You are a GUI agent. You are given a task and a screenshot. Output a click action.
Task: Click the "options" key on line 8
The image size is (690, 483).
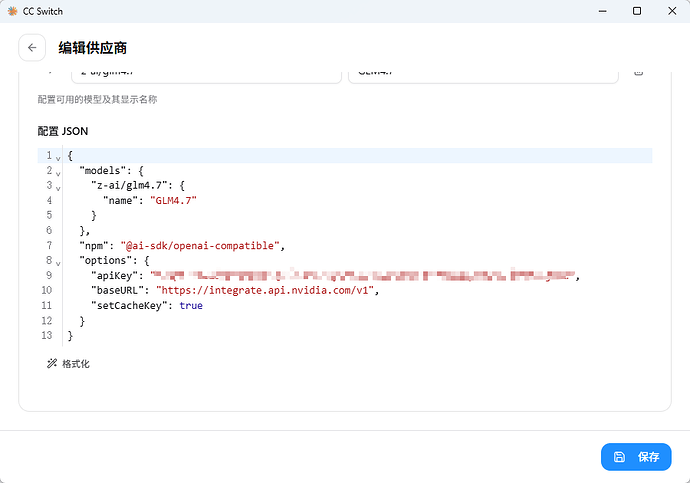tap(108, 260)
